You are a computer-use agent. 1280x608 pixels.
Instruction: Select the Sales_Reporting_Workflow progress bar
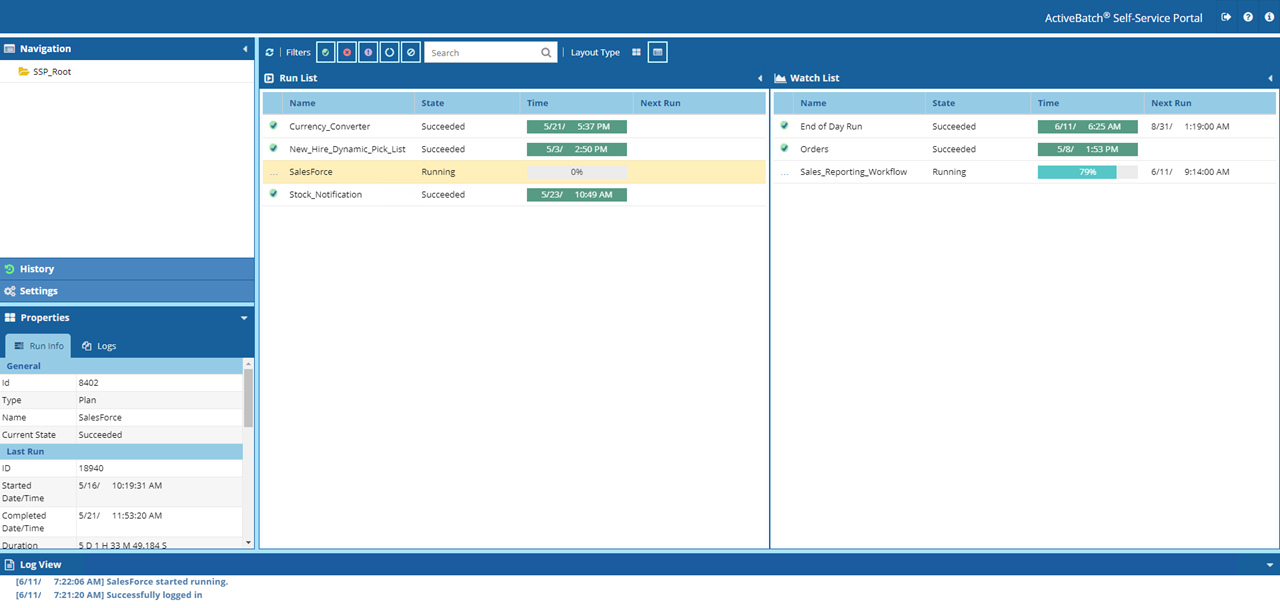click(1087, 171)
